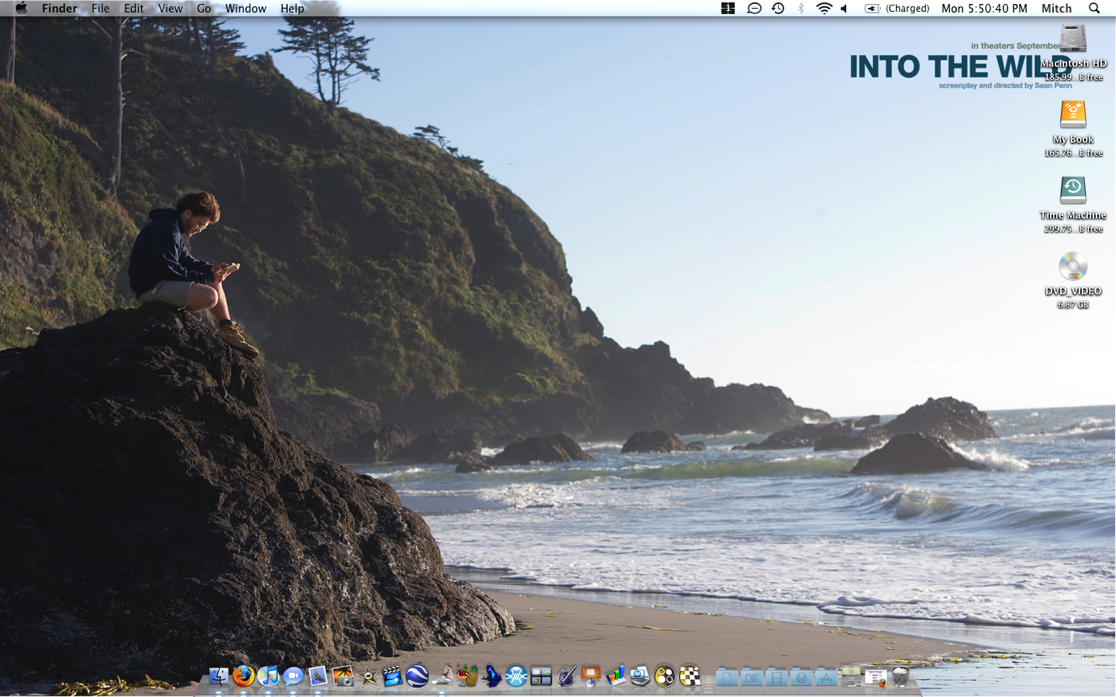1116x697 pixels.
Task: Open the HP scanner icon in Dock
Action: [x=640, y=676]
